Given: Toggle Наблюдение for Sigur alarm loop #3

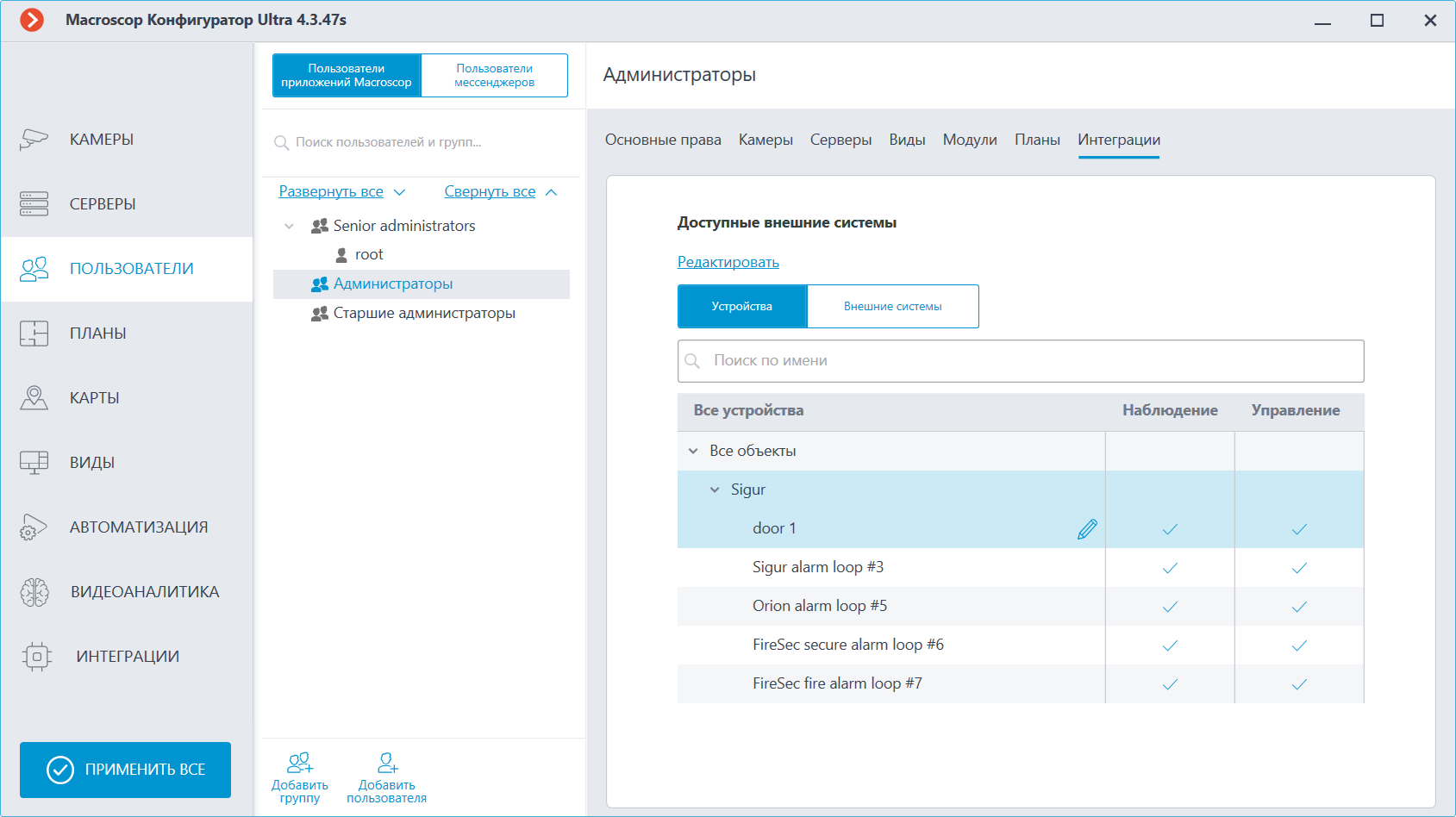Looking at the screenshot, I should tap(1170, 568).
